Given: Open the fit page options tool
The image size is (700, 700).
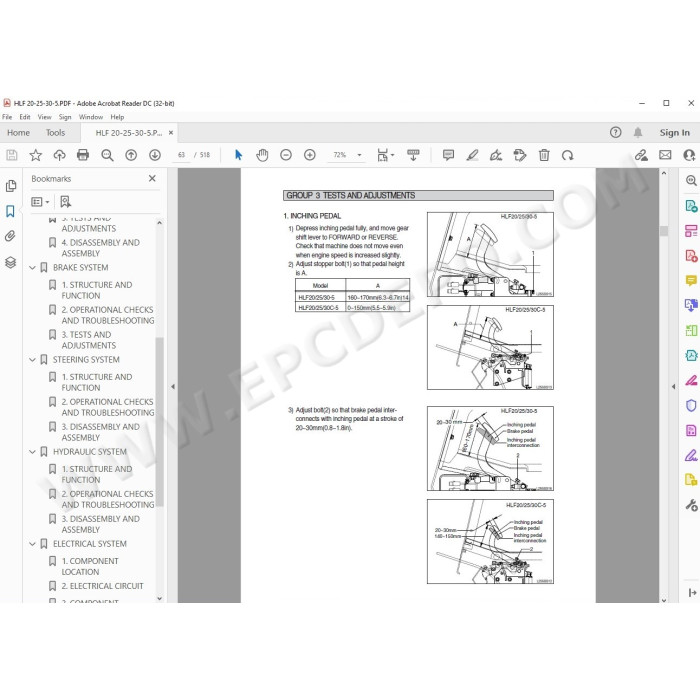Looking at the screenshot, I should 385,155.
